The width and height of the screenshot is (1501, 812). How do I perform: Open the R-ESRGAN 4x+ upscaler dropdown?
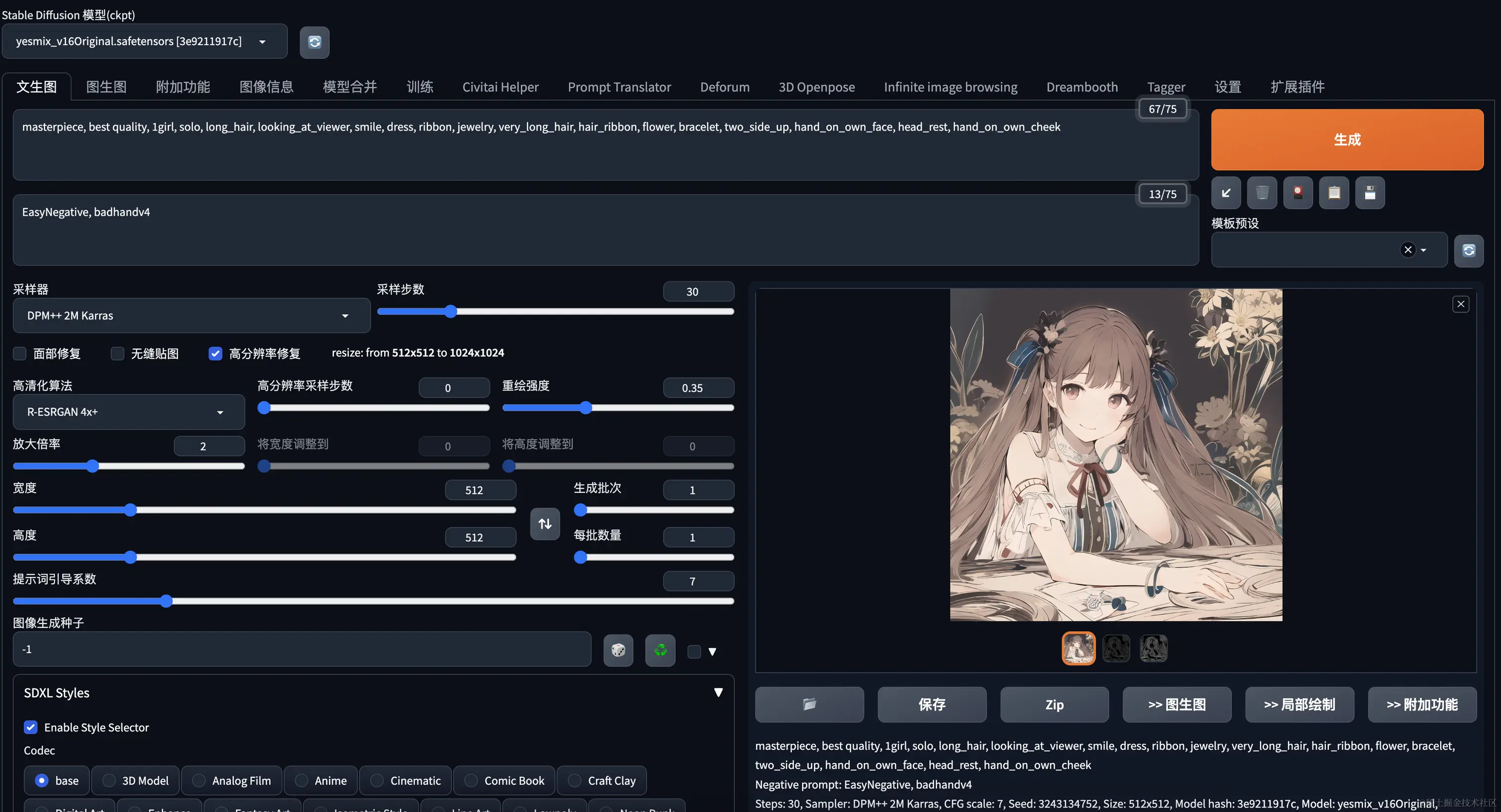(128, 412)
